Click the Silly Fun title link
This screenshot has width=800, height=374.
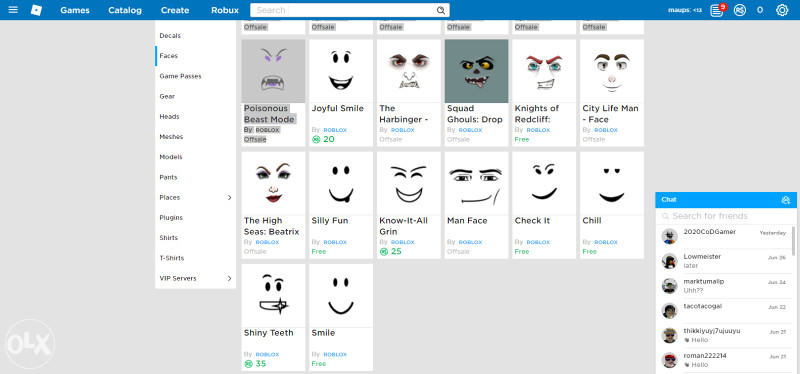[x=330, y=221]
